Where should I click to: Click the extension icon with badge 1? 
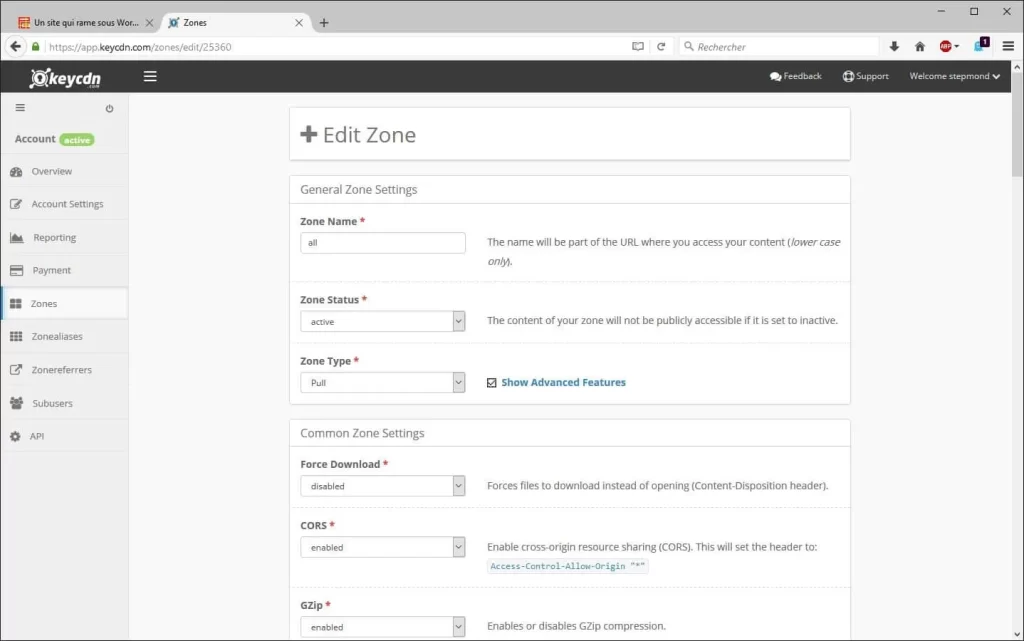982,45
